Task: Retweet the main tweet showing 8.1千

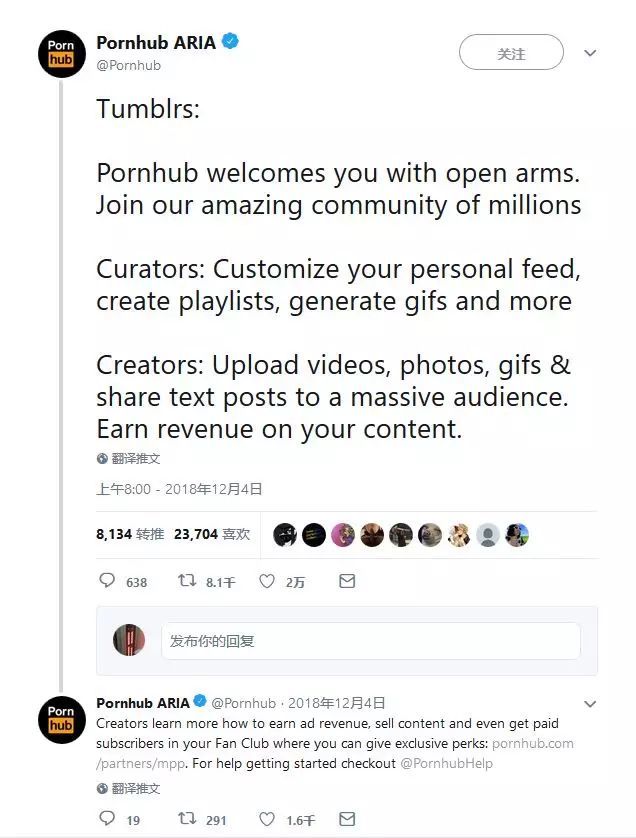Action: [187, 580]
